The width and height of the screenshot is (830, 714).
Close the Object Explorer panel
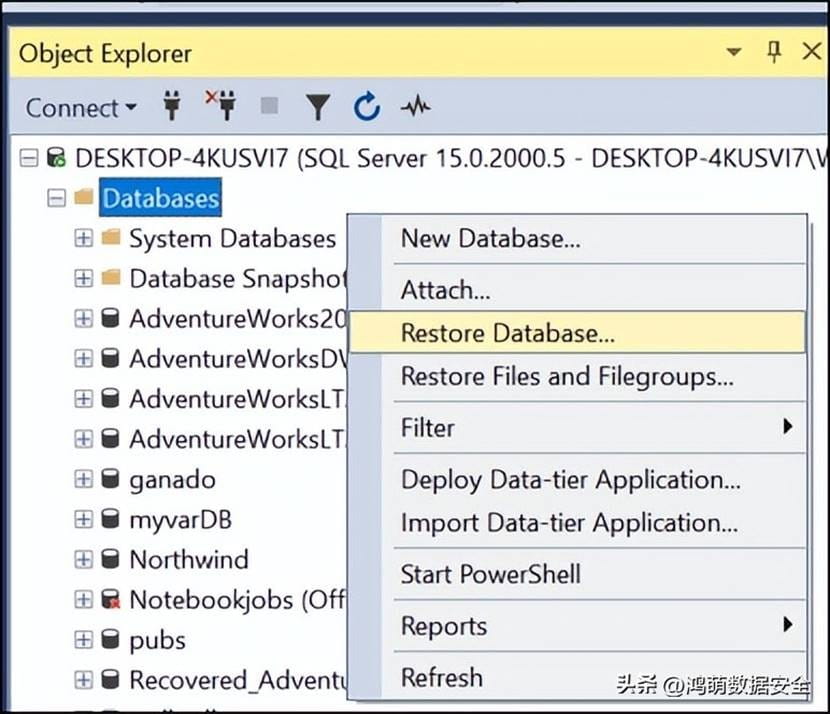coord(811,51)
